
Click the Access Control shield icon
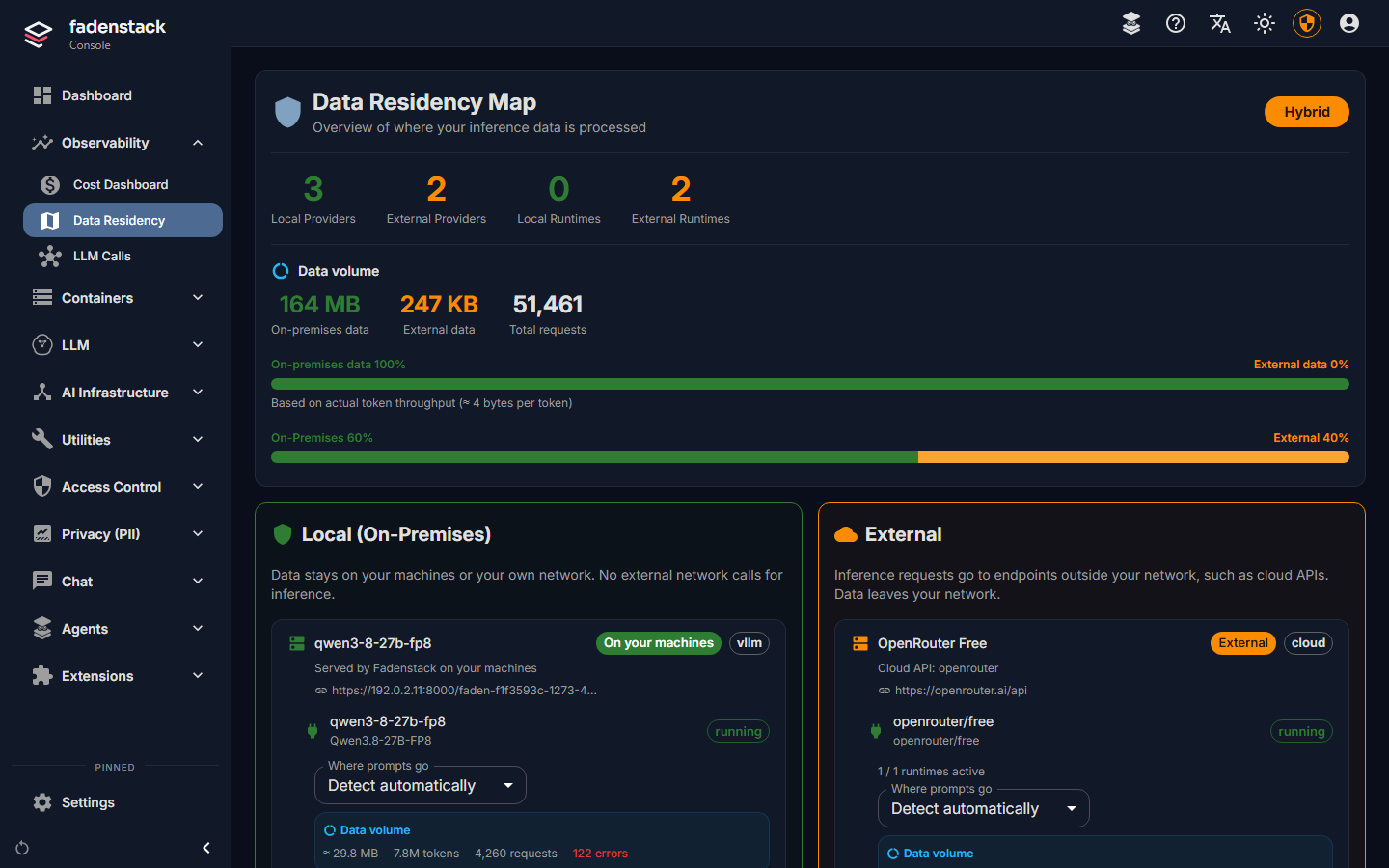pyautogui.click(x=42, y=487)
